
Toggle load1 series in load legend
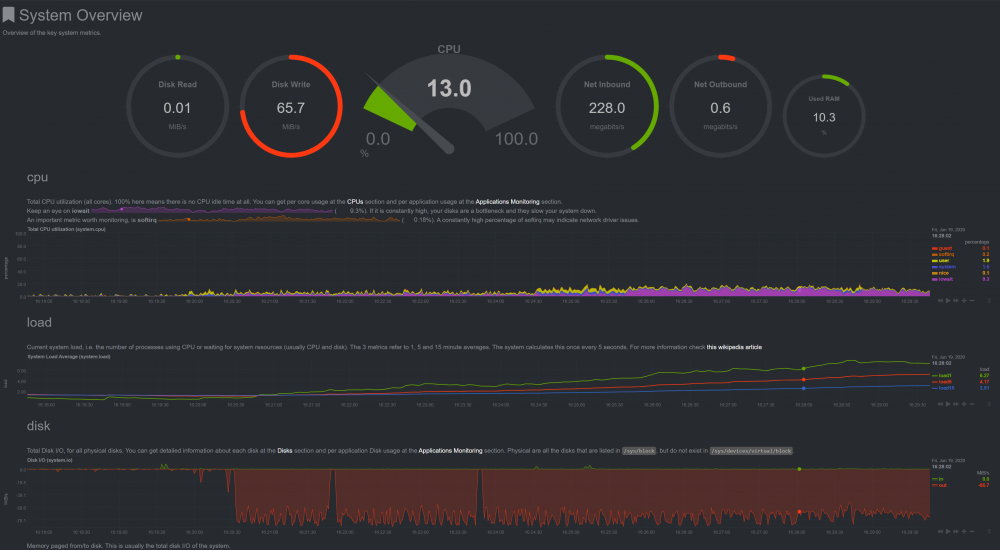tap(941, 375)
